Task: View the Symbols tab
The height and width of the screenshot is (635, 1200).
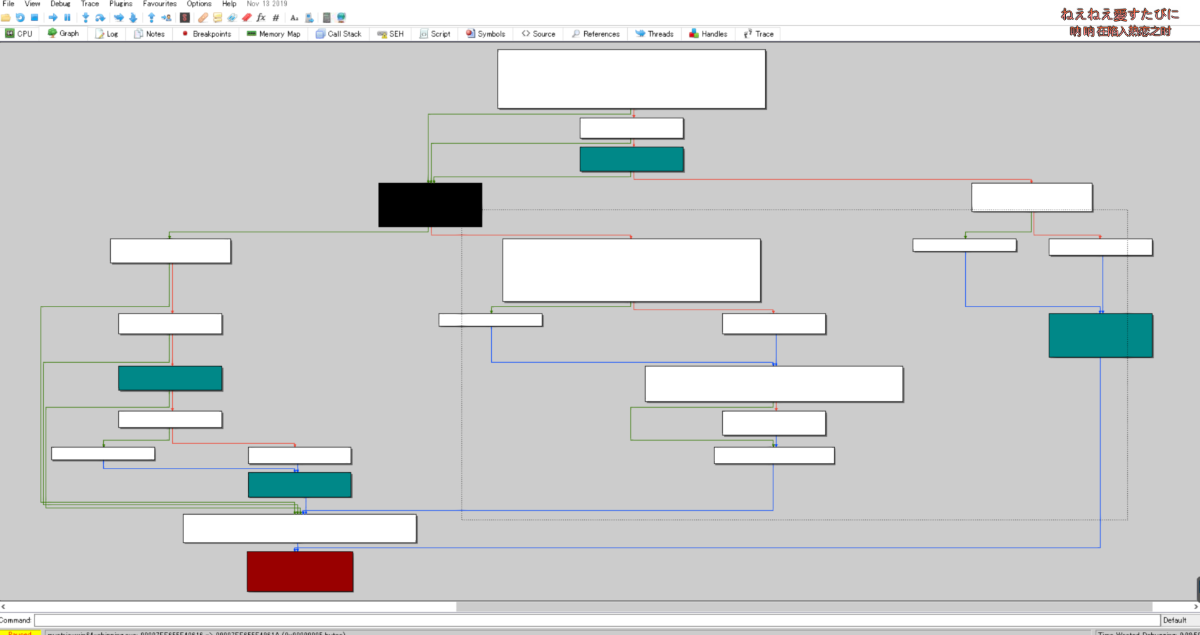Action: 484,34
